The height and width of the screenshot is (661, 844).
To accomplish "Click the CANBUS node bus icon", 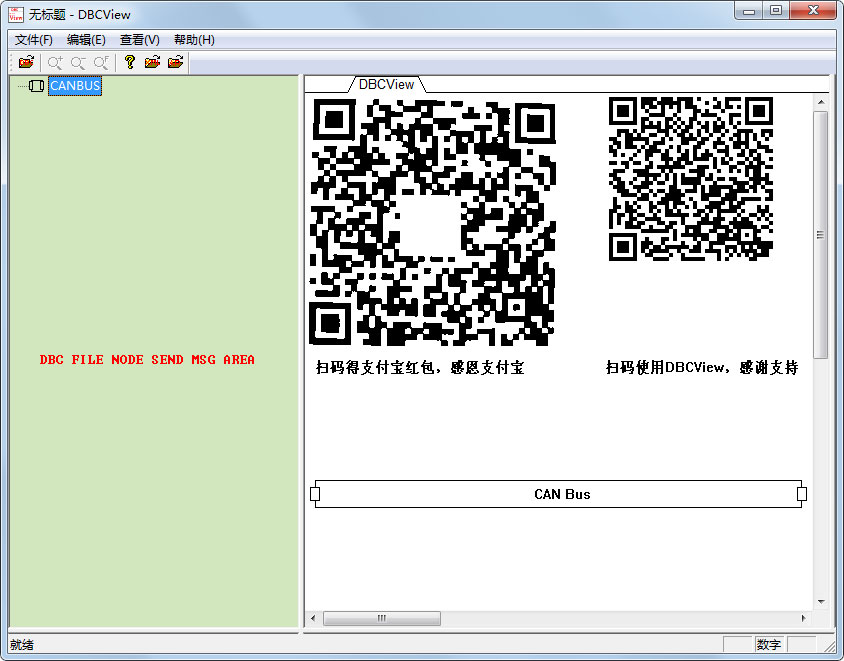I will pyautogui.click(x=37, y=86).
